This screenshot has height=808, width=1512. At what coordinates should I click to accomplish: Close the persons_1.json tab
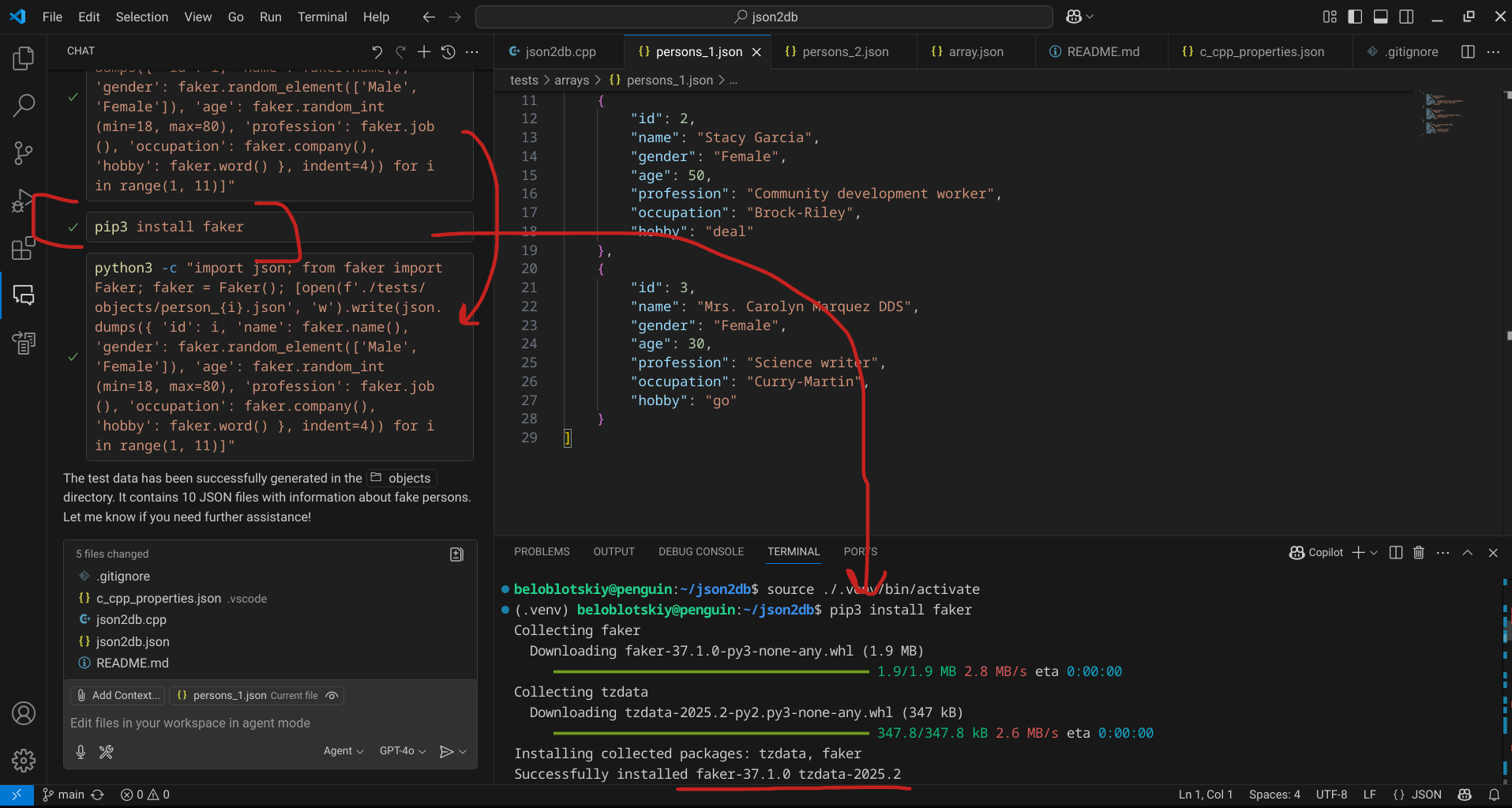tap(756, 51)
